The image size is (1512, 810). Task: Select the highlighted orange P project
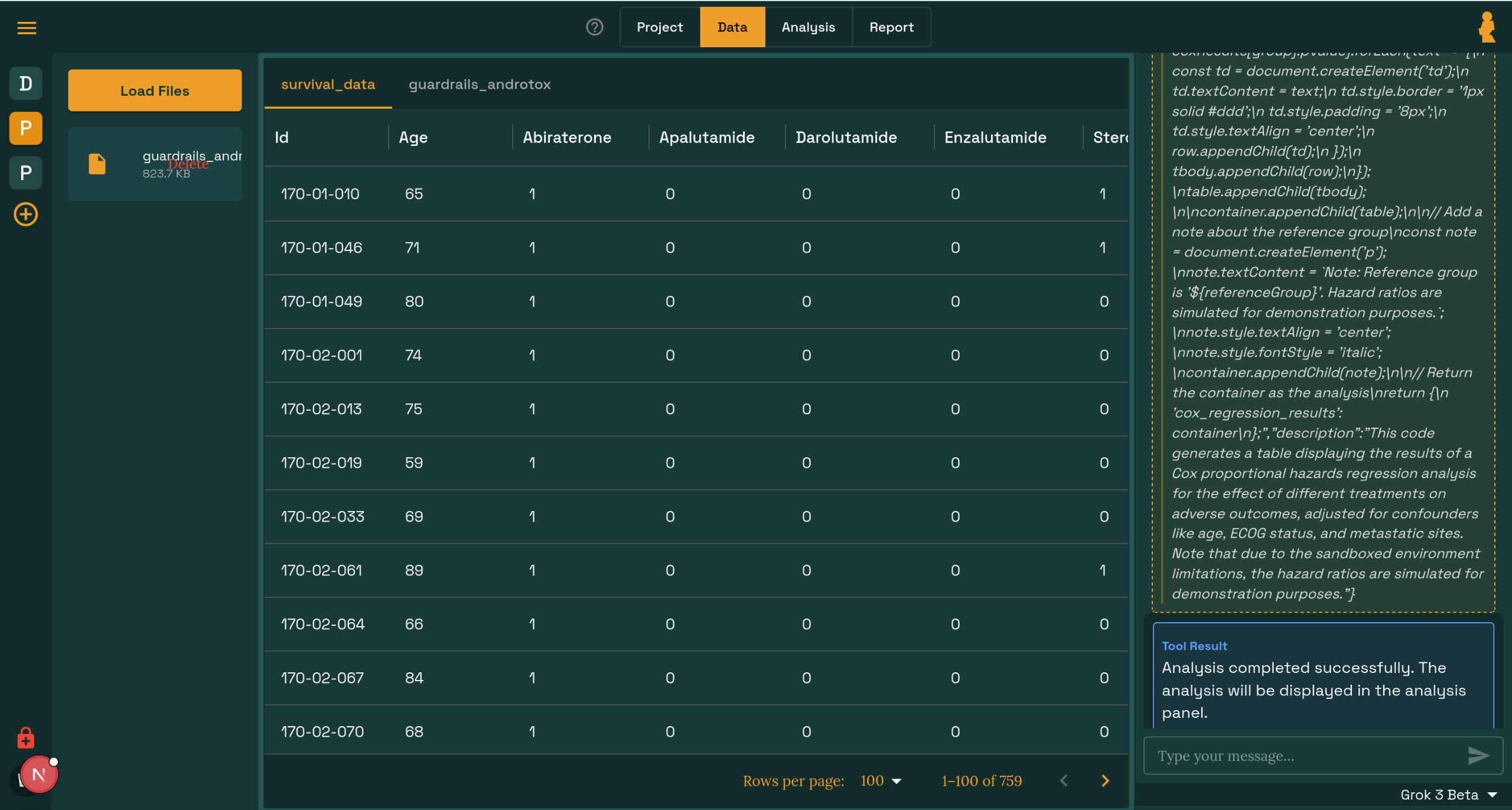(26, 128)
